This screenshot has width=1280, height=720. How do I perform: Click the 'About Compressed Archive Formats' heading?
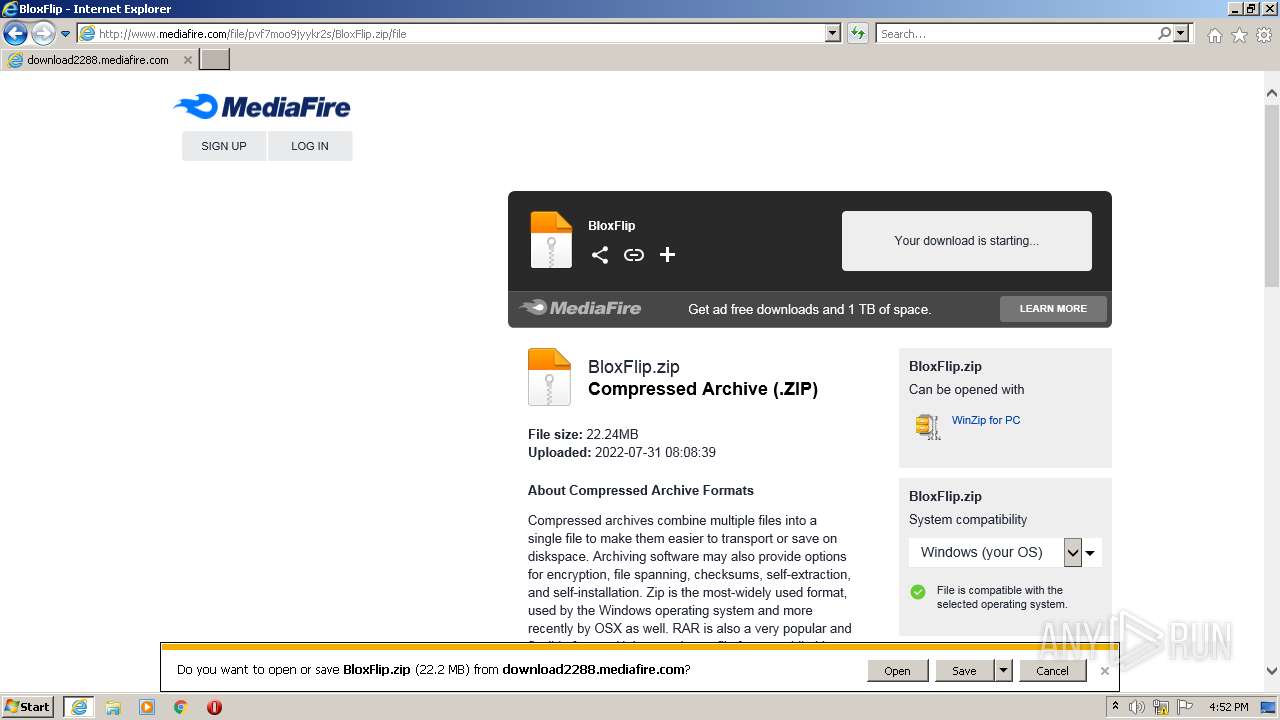(641, 491)
